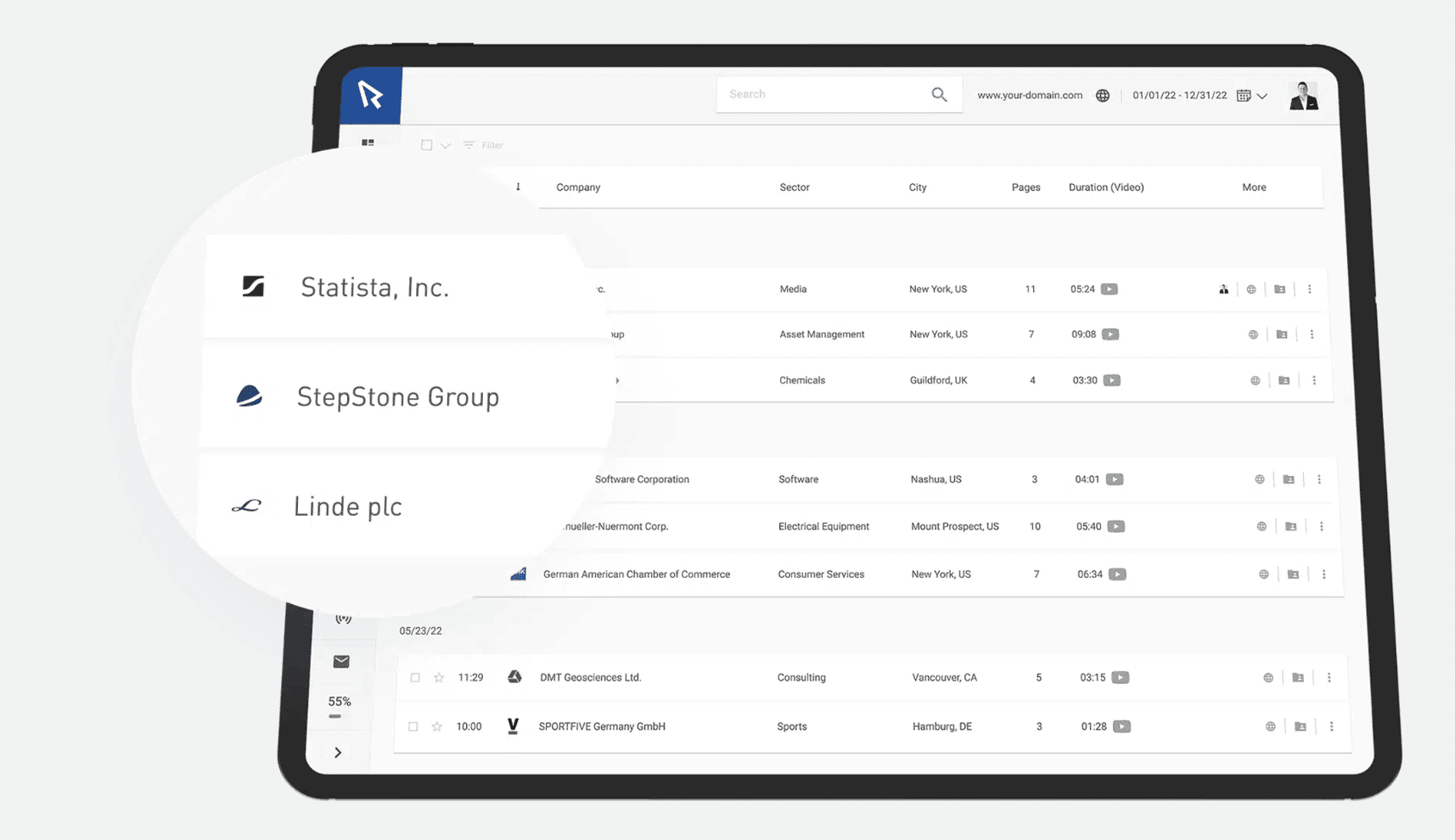The height and width of the screenshot is (840, 1455).
Task: Click the people icon in Media row
Action: (1223, 289)
